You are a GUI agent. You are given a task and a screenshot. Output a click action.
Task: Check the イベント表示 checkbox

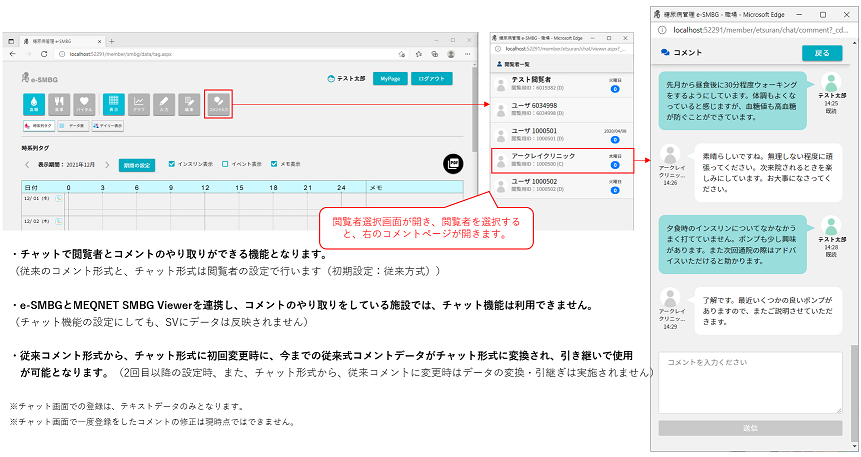point(225,164)
